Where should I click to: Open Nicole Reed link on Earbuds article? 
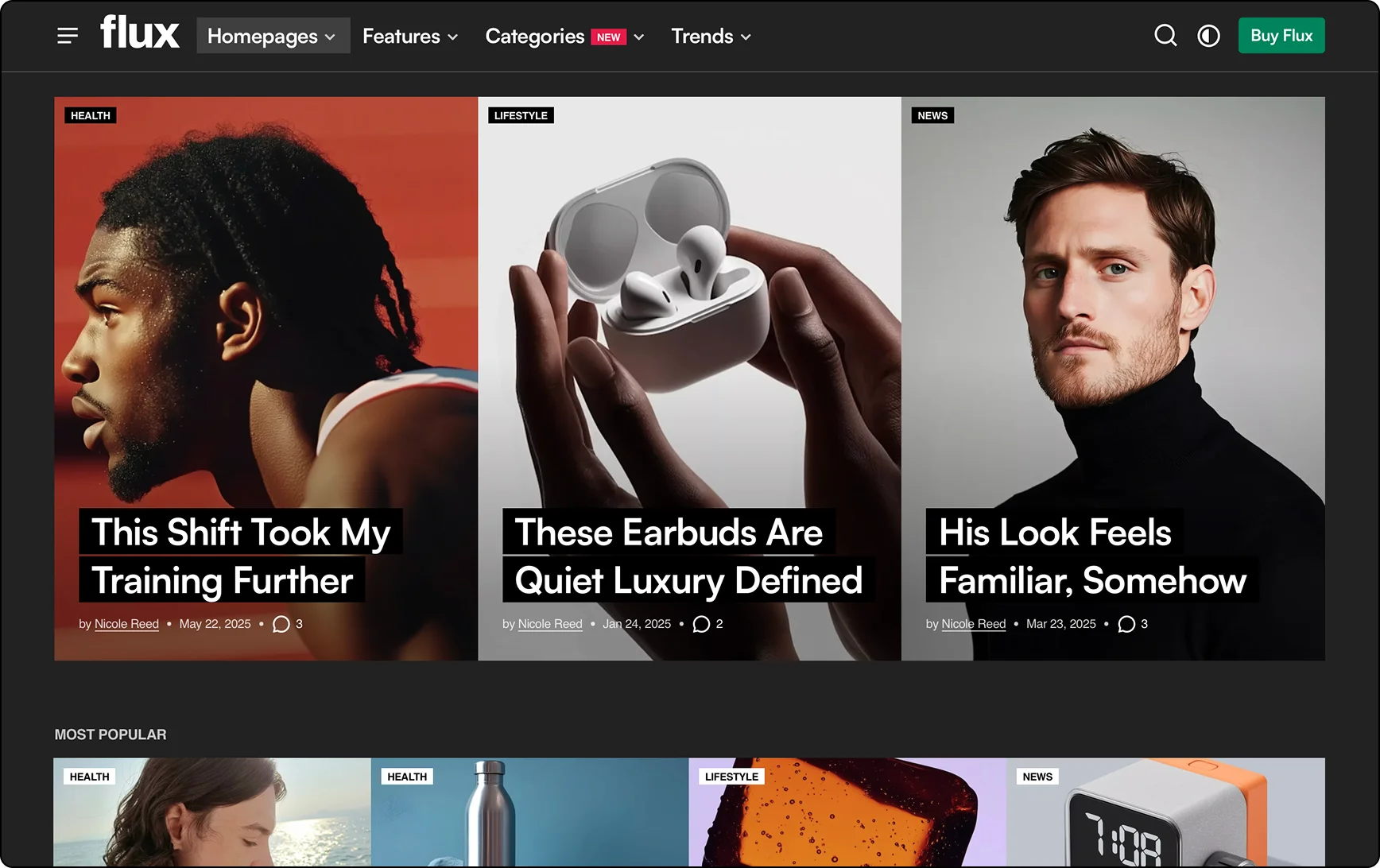(550, 624)
